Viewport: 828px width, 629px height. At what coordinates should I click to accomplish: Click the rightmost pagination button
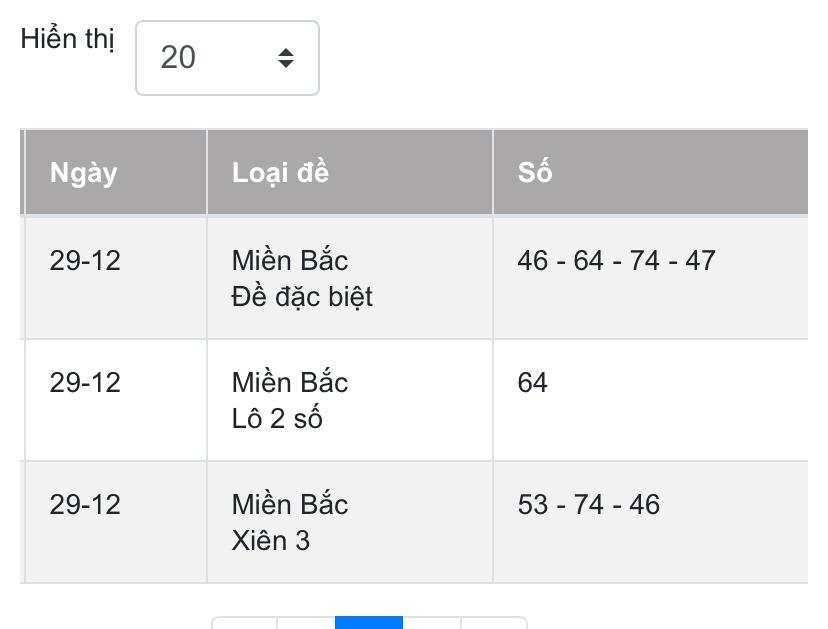(494, 624)
